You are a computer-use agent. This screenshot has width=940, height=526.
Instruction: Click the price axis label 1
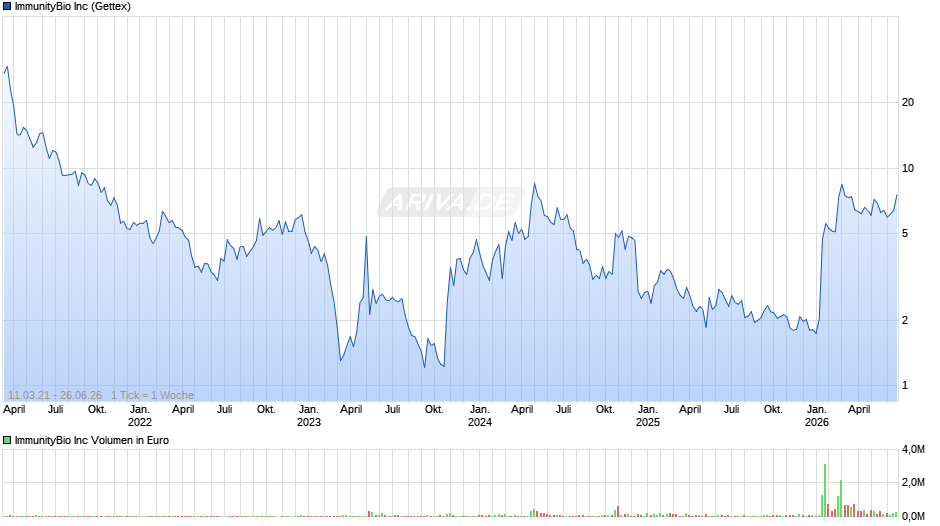point(905,386)
